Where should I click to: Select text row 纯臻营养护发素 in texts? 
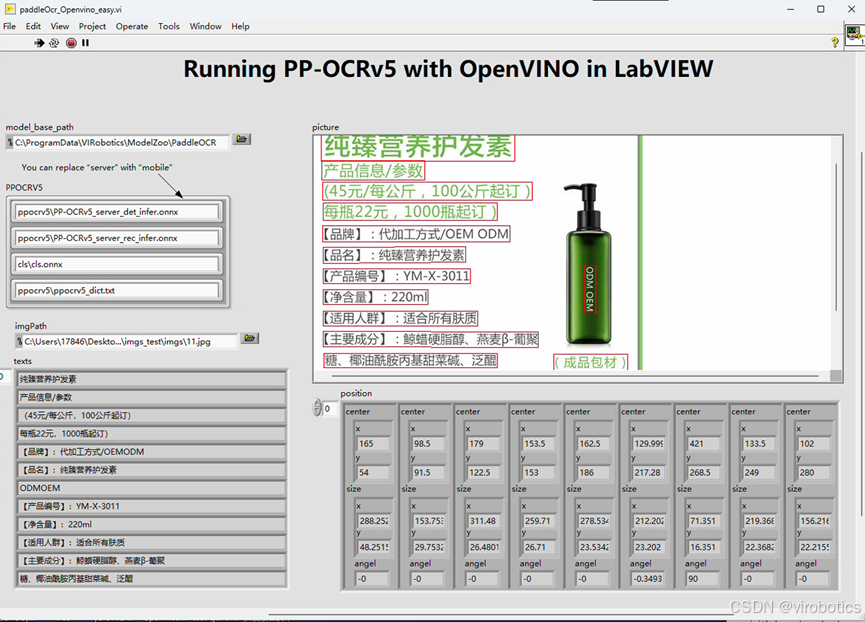point(152,379)
